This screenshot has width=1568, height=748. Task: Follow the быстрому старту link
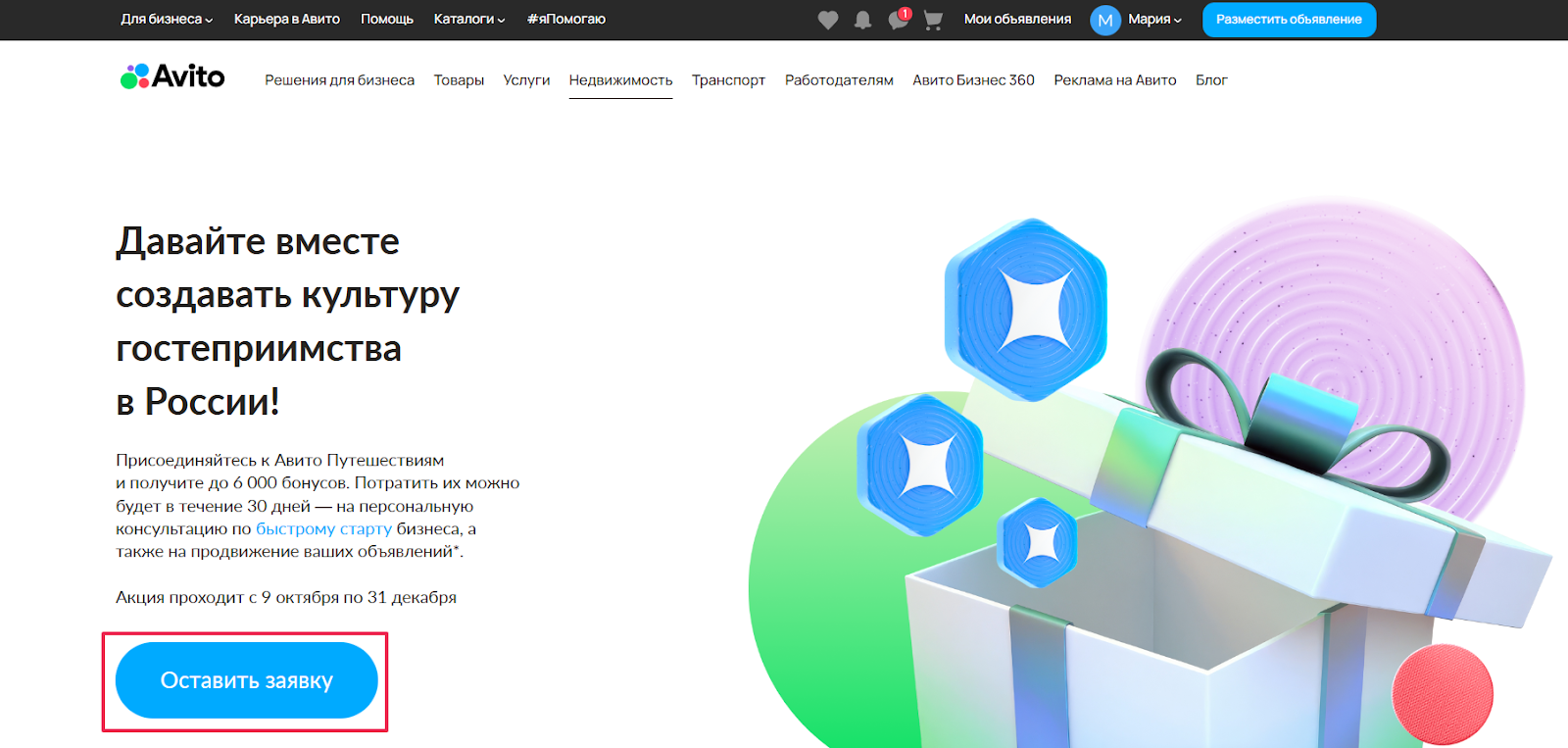pyautogui.click(x=323, y=528)
